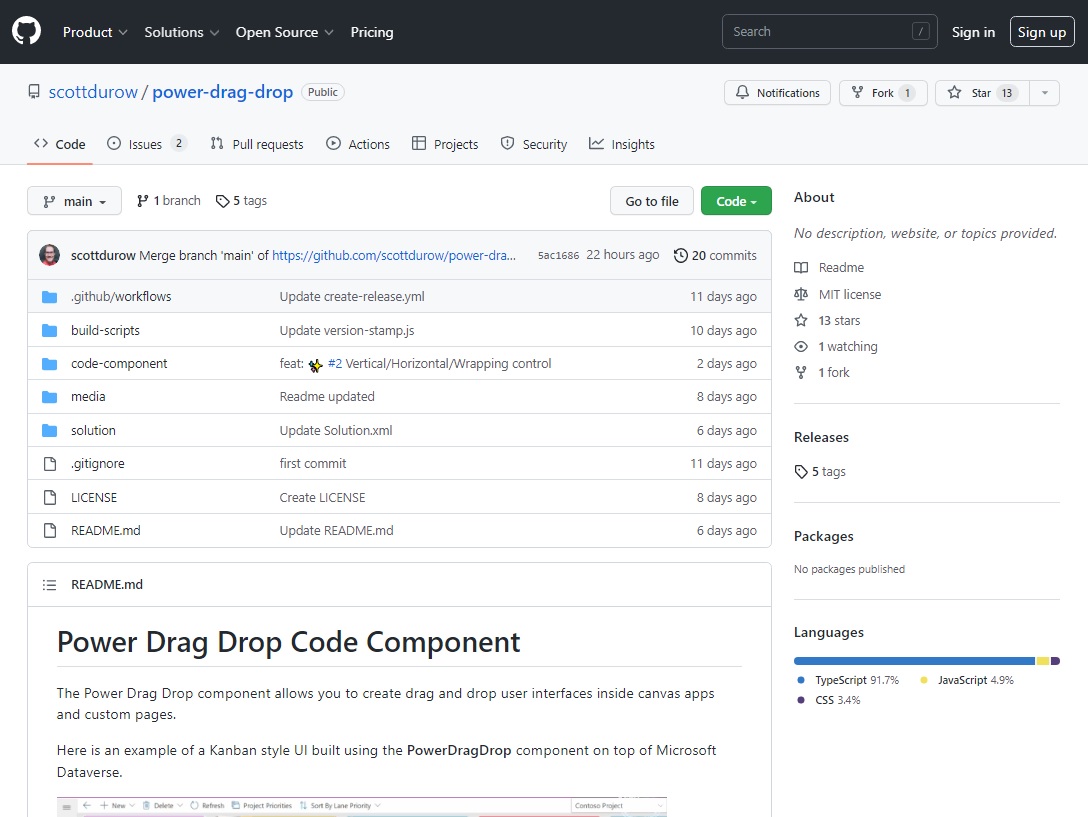Expand the Star options dropdown arrow
This screenshot has width=1088, height=817.
click(1044, 92)
